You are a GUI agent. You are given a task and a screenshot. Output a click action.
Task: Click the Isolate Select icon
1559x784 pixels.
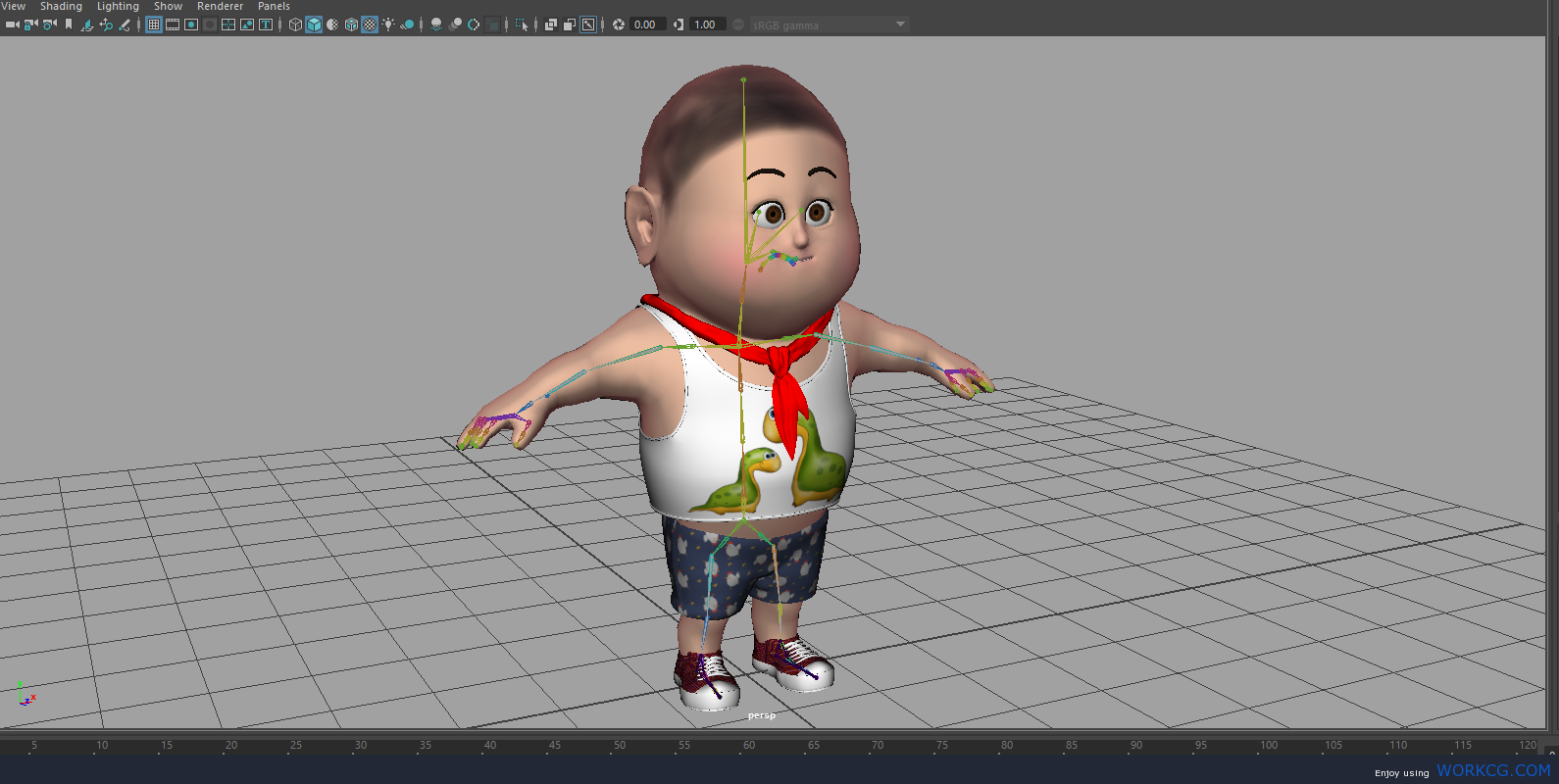522,24
